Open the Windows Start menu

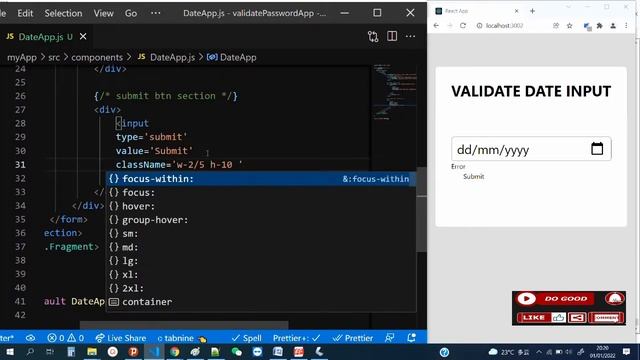point(9,351)
